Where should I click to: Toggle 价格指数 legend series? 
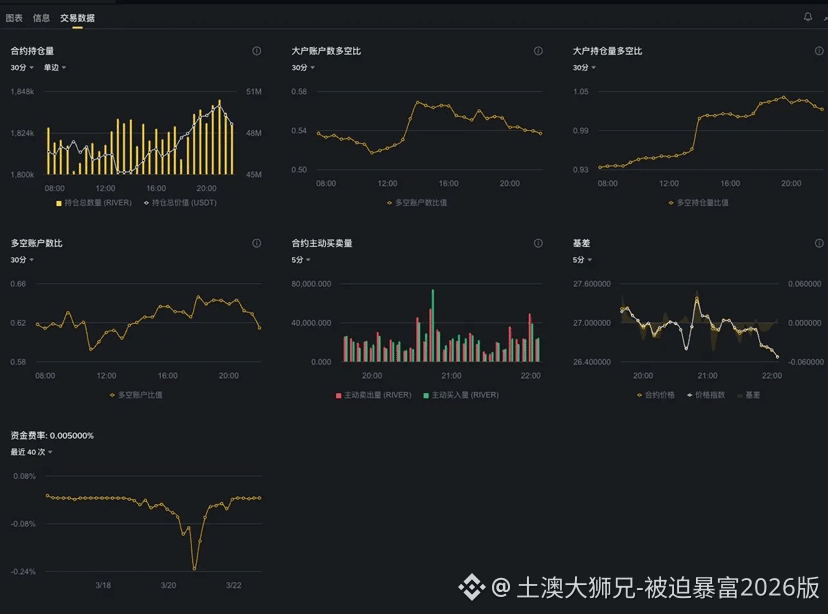tap(705, 395)
